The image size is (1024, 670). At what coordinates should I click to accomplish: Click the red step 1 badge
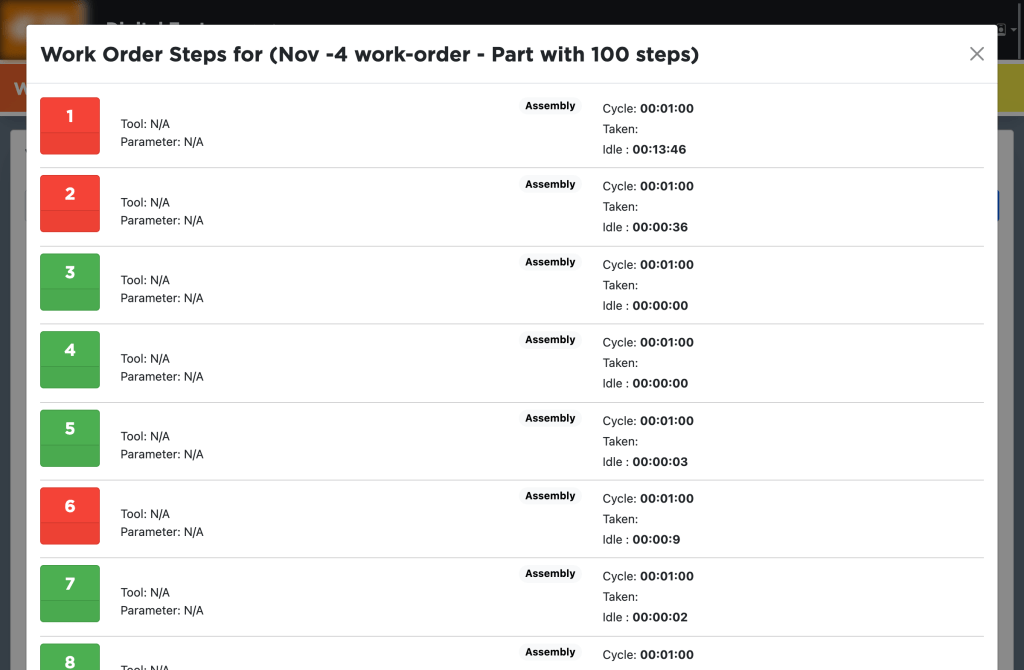(69, 125)
